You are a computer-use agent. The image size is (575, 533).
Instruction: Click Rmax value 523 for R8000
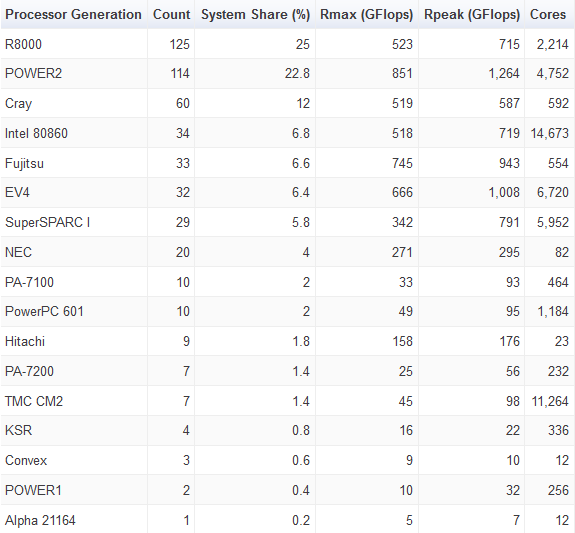(402, 44)
